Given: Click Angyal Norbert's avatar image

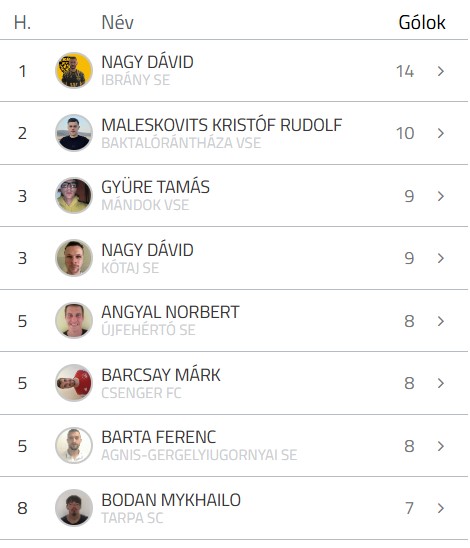Looking at the screenshot, I should click(x=74, y=320).
